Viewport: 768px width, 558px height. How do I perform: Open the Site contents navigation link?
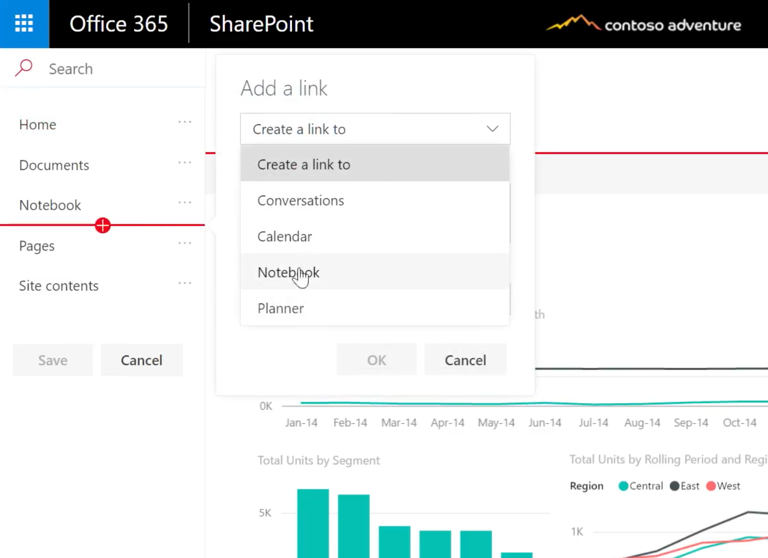point(59,286)
